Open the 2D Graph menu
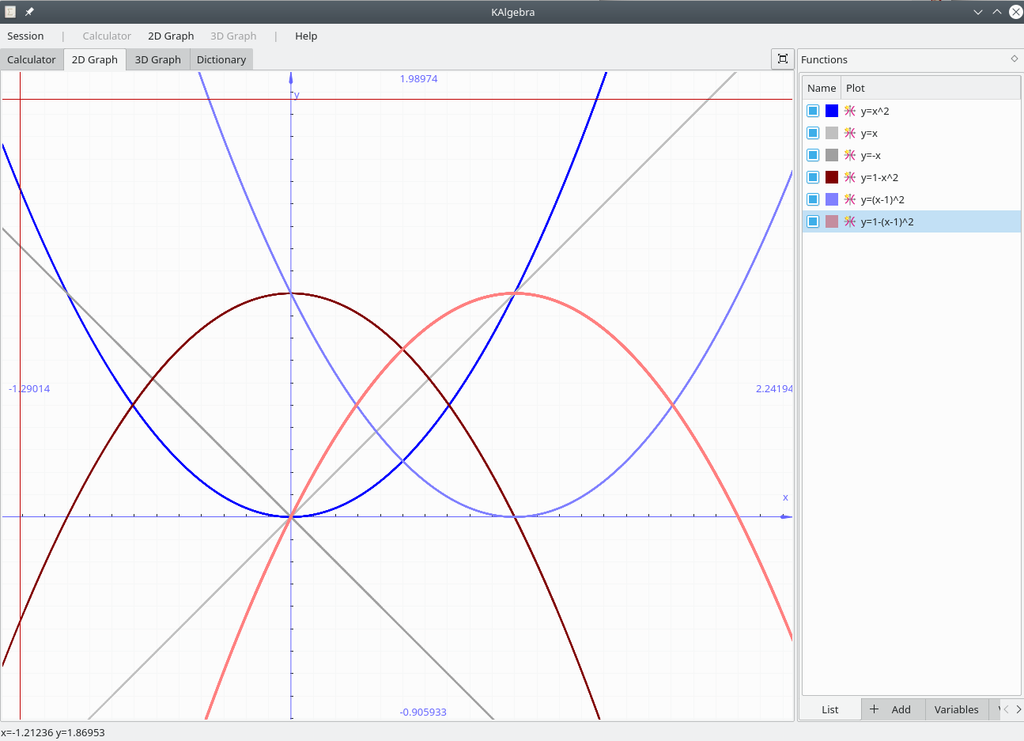This screenshot has width=1024, height=741. [x=170, y=36]
